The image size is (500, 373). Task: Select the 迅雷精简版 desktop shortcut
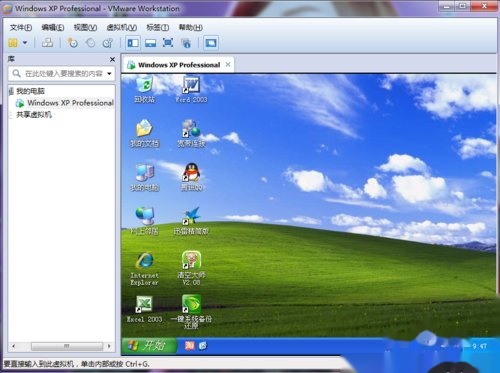191,221
